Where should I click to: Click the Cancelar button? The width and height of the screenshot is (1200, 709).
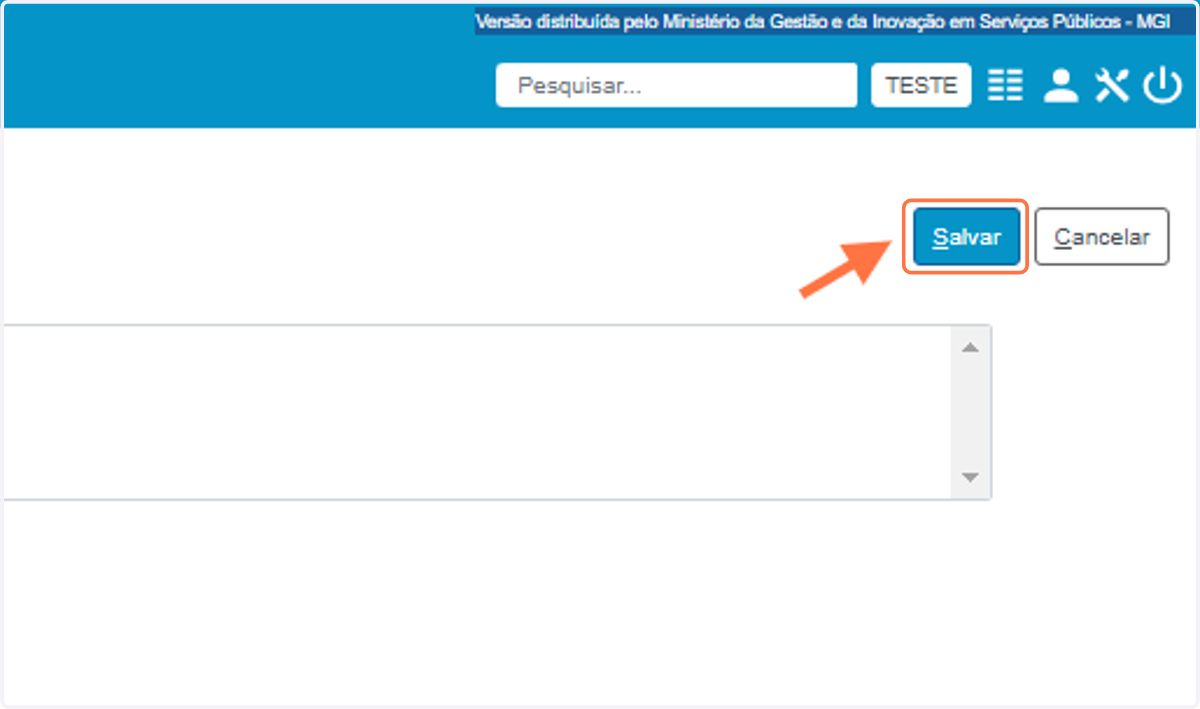pos(1102,237)
